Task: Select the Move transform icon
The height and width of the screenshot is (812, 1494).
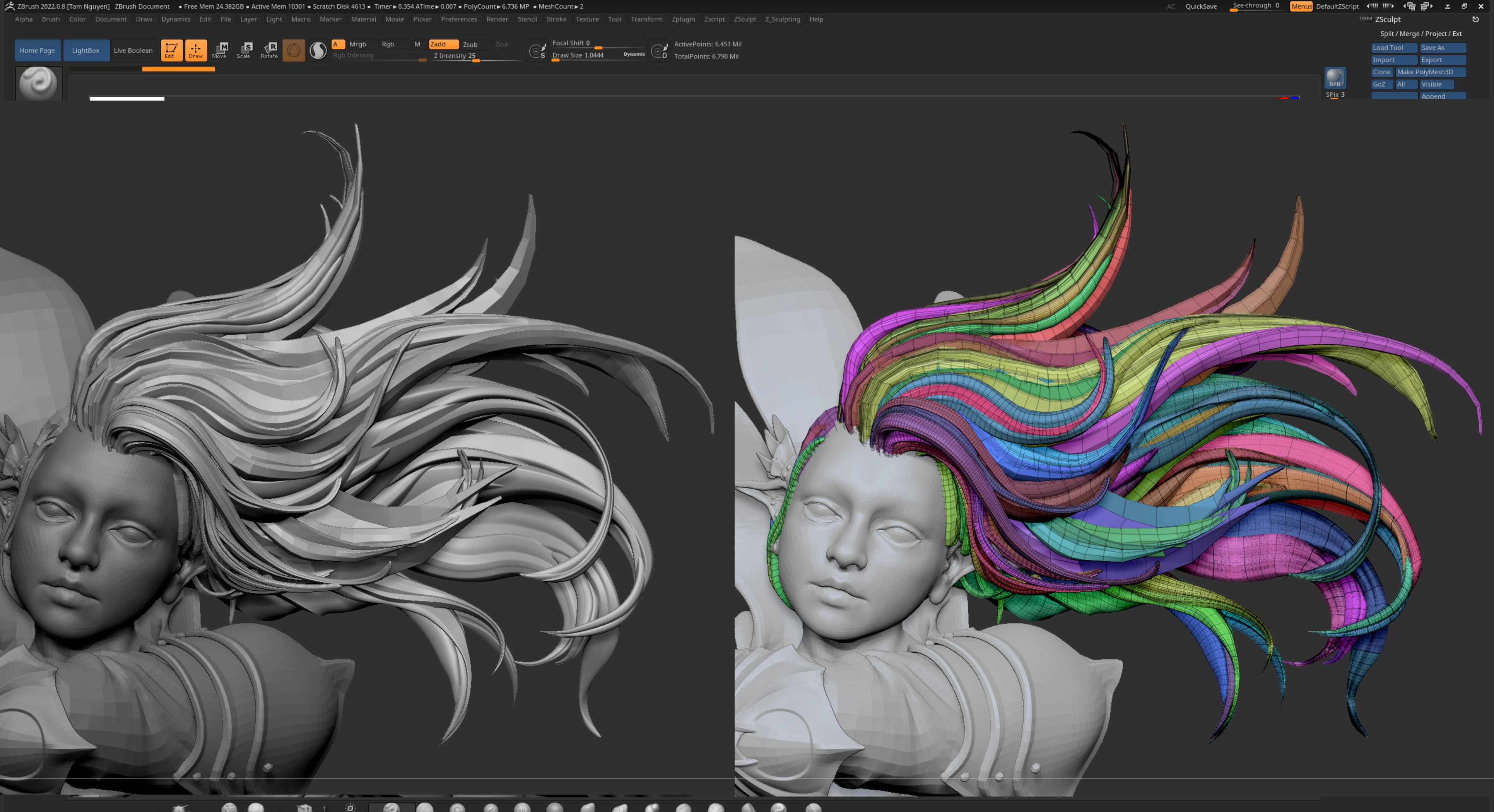Action: (x=221, y=50)
